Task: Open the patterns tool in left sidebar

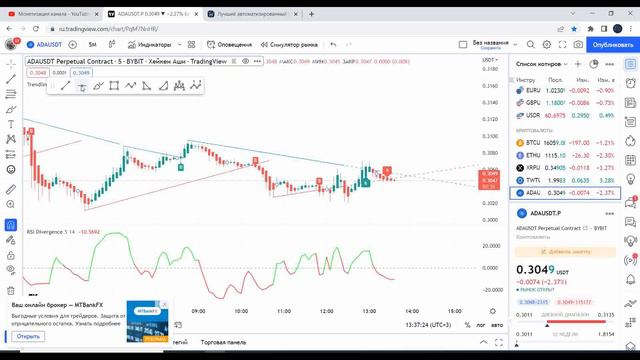Action: coord(11,139)
